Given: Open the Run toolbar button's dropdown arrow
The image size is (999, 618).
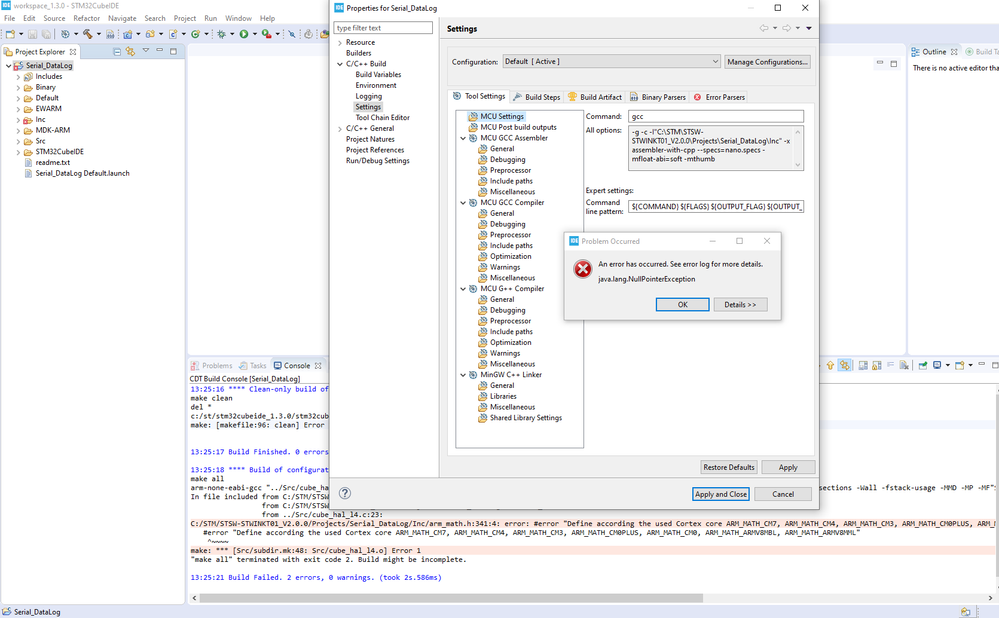Looking at the screenshot, I should 254,34.
